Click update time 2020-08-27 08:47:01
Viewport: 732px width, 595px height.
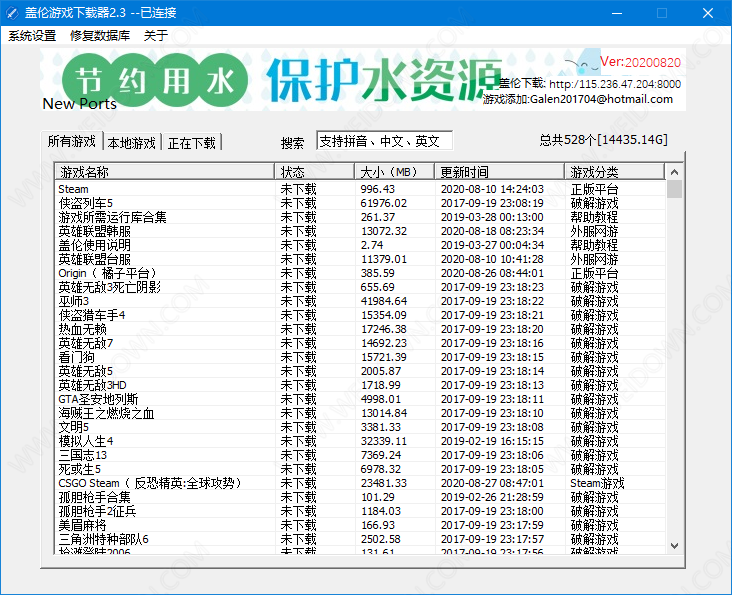pos(492,483)
